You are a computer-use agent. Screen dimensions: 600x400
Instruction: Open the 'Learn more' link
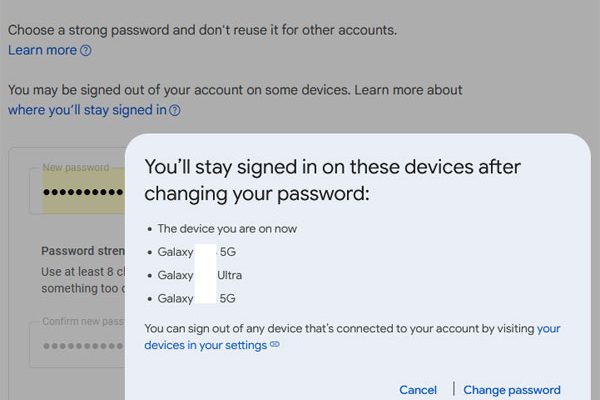tap(42, 50)
